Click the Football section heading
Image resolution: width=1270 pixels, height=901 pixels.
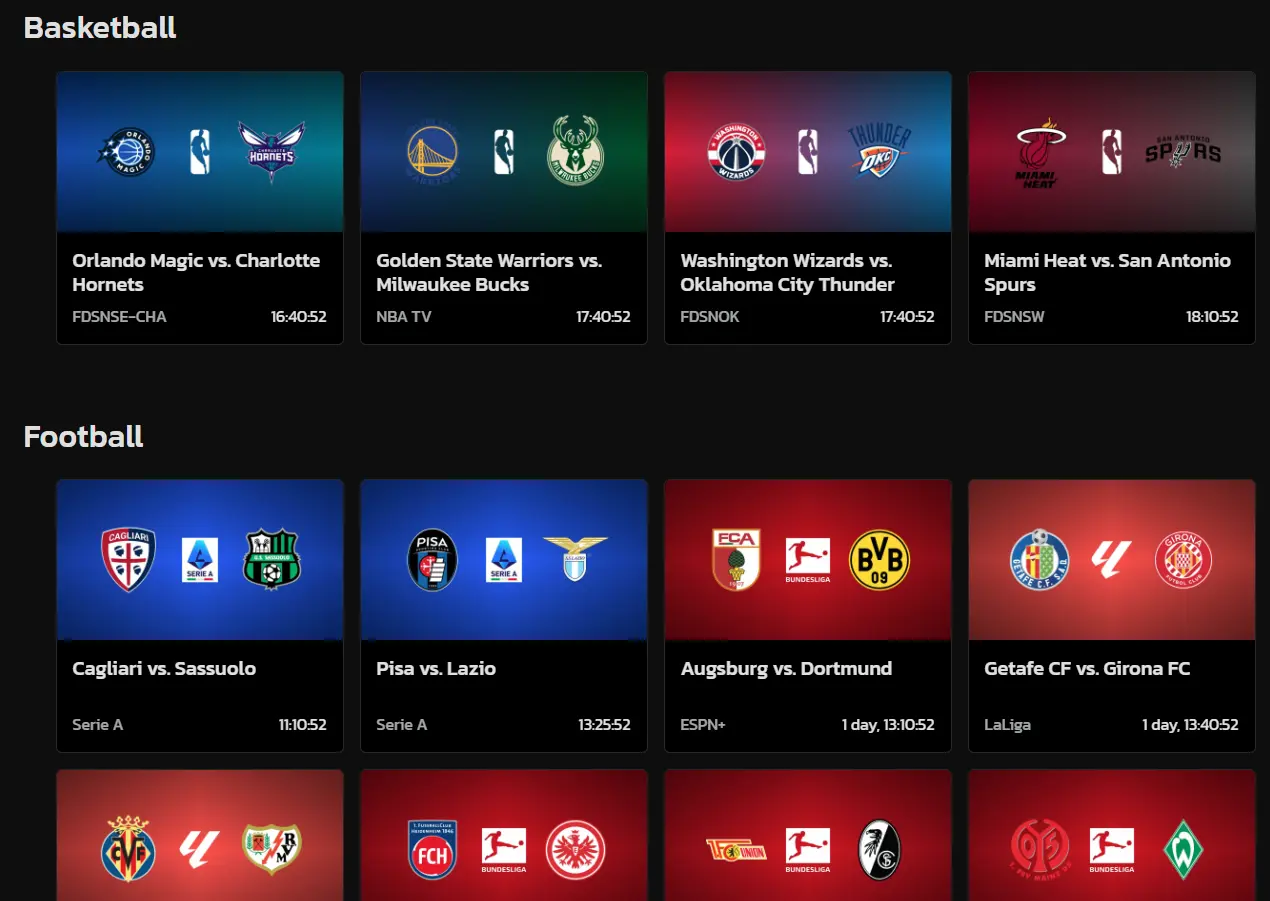[84, 436]
